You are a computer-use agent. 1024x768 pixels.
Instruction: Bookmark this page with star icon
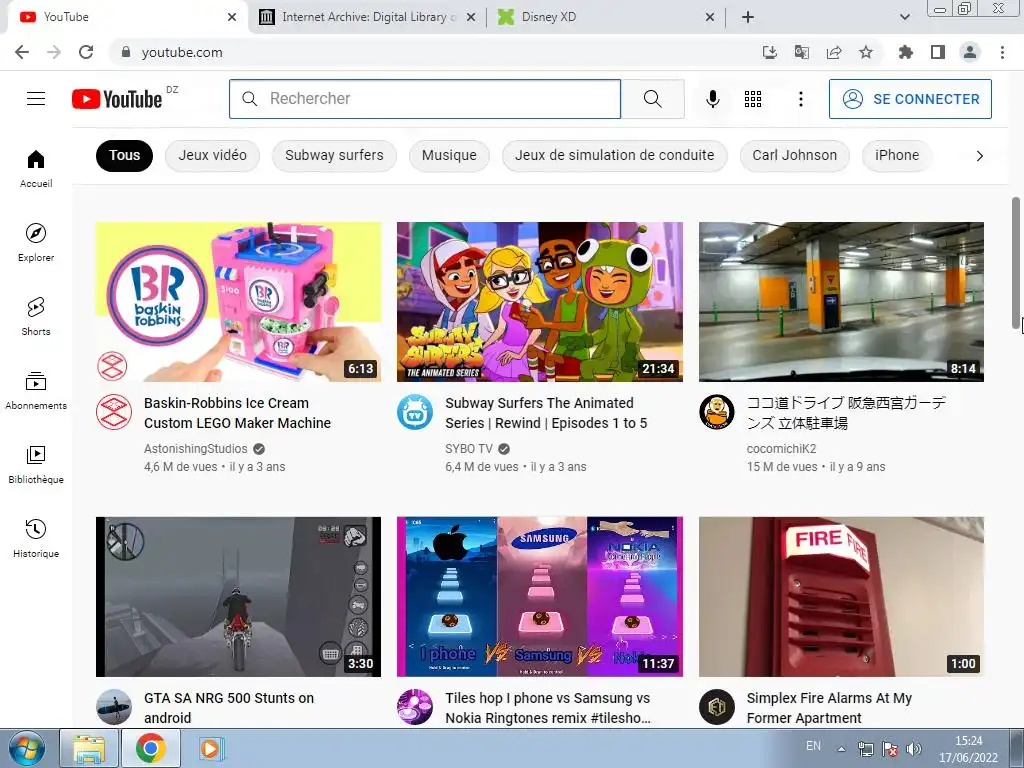pyautogui.click(x=866, y=52)
